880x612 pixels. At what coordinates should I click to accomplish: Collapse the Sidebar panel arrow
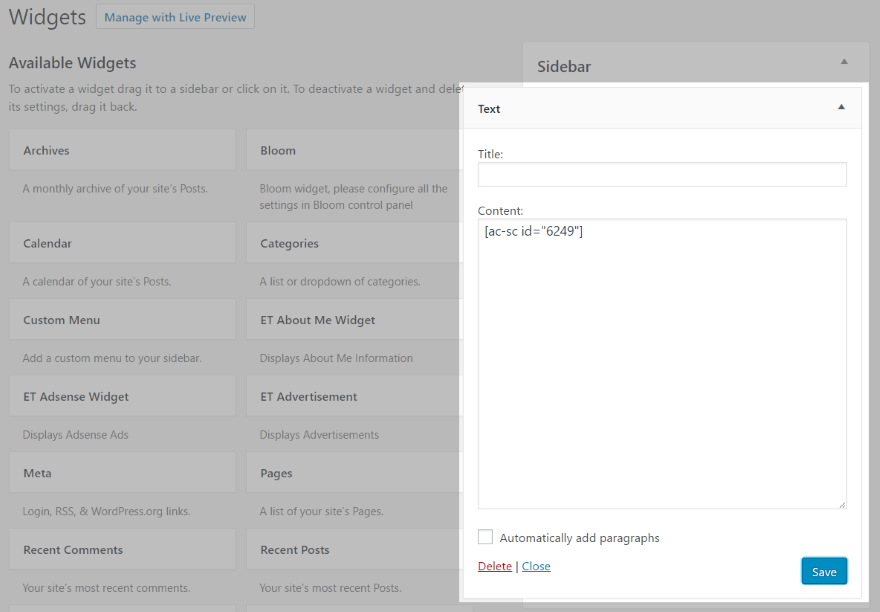coord(844,62)
